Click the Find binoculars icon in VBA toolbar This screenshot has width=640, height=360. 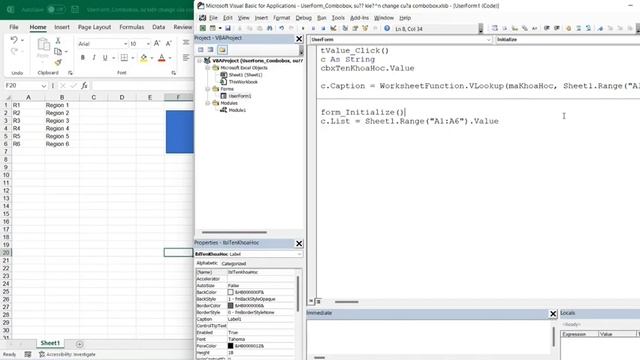(270, 28)
